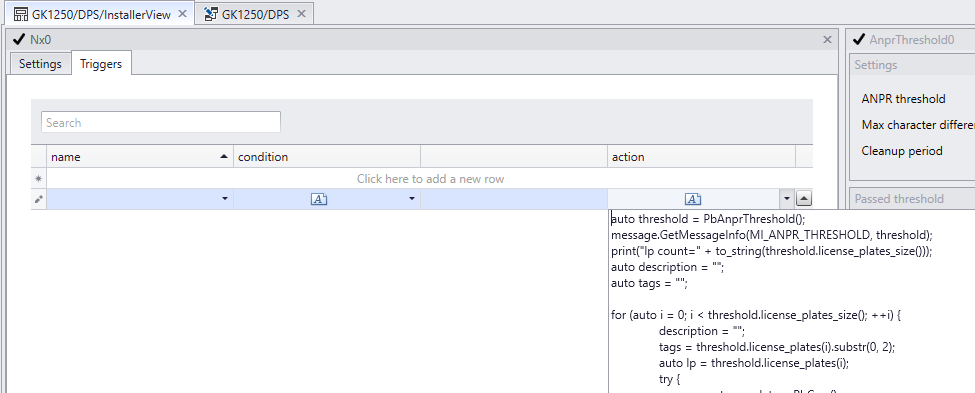Screen dimensions: 975x393
Task: Click here to add a new row
Action: pos(430,178)
